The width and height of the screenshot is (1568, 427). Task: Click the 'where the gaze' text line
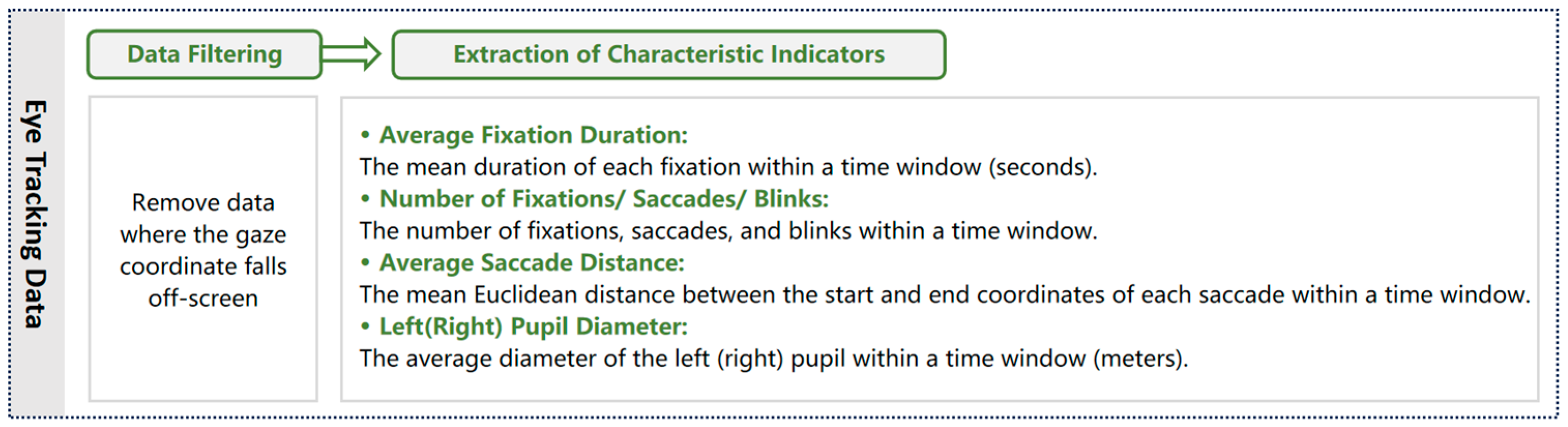(203, 235)
